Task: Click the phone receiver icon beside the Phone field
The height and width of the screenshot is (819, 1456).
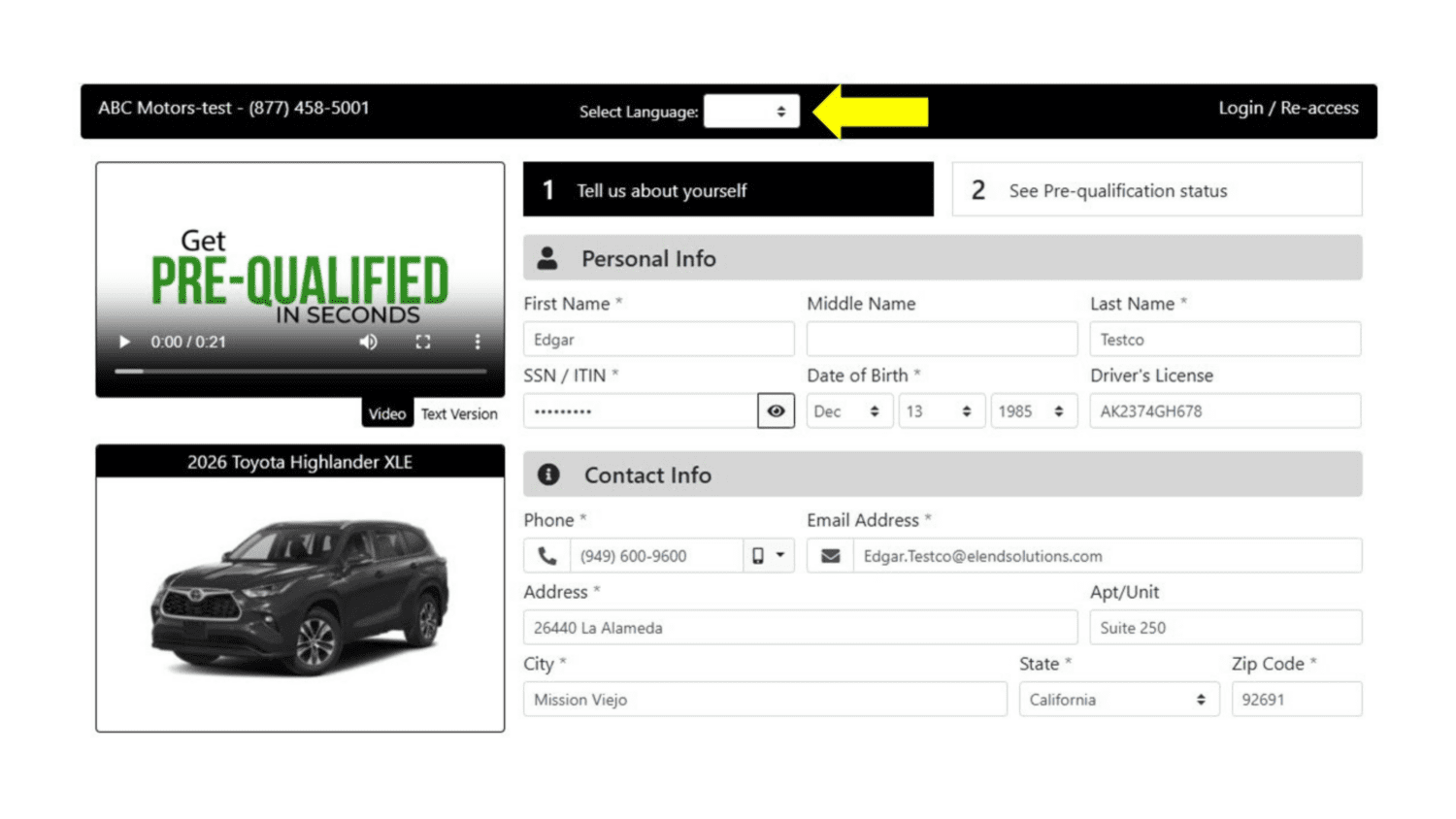Action: [548, 555]
